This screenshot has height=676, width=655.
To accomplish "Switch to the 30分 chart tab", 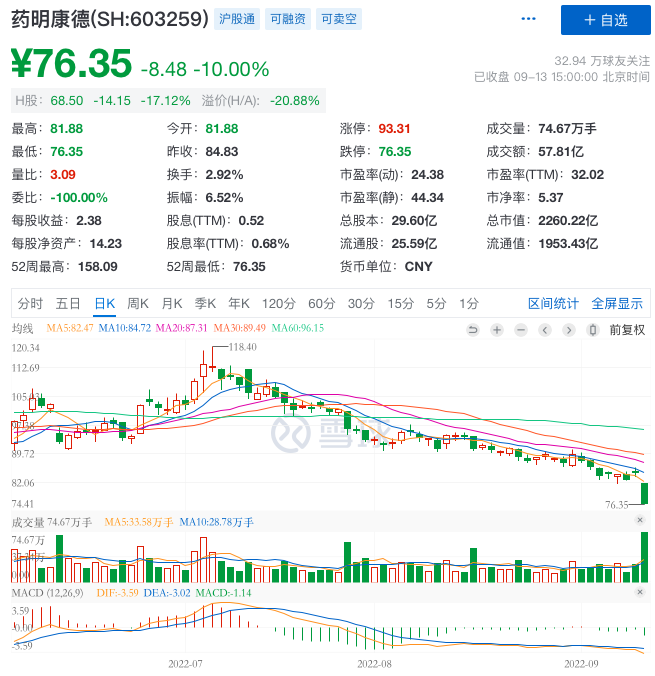I will point(361,304).
